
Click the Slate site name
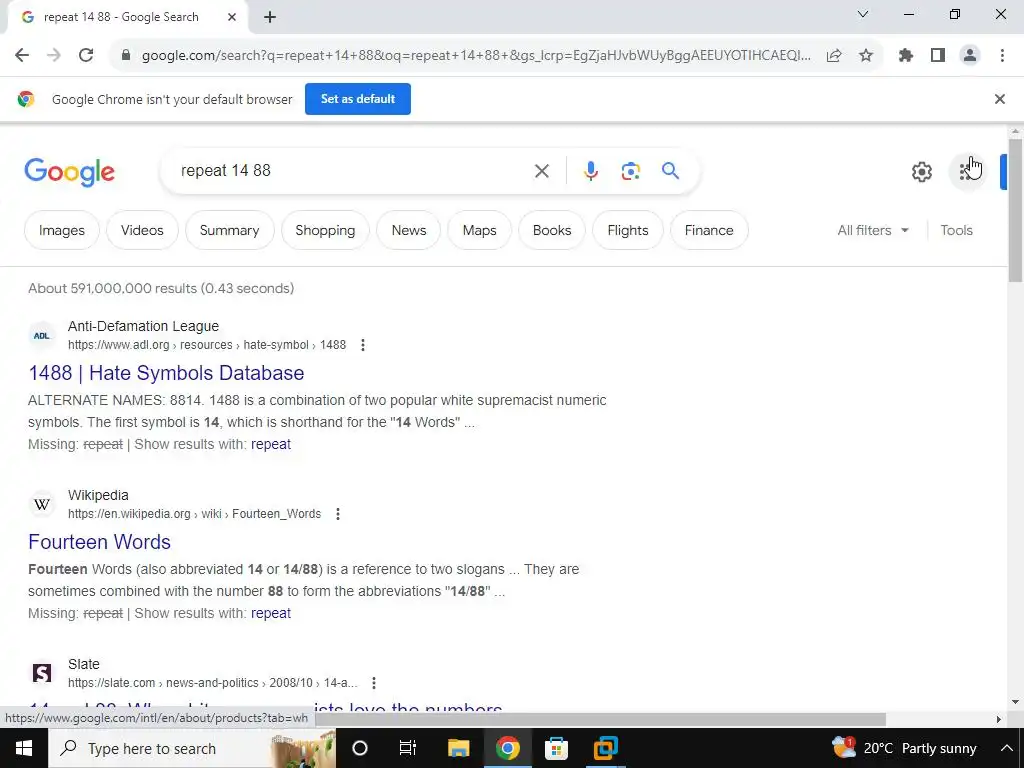(x=84, y=664)
